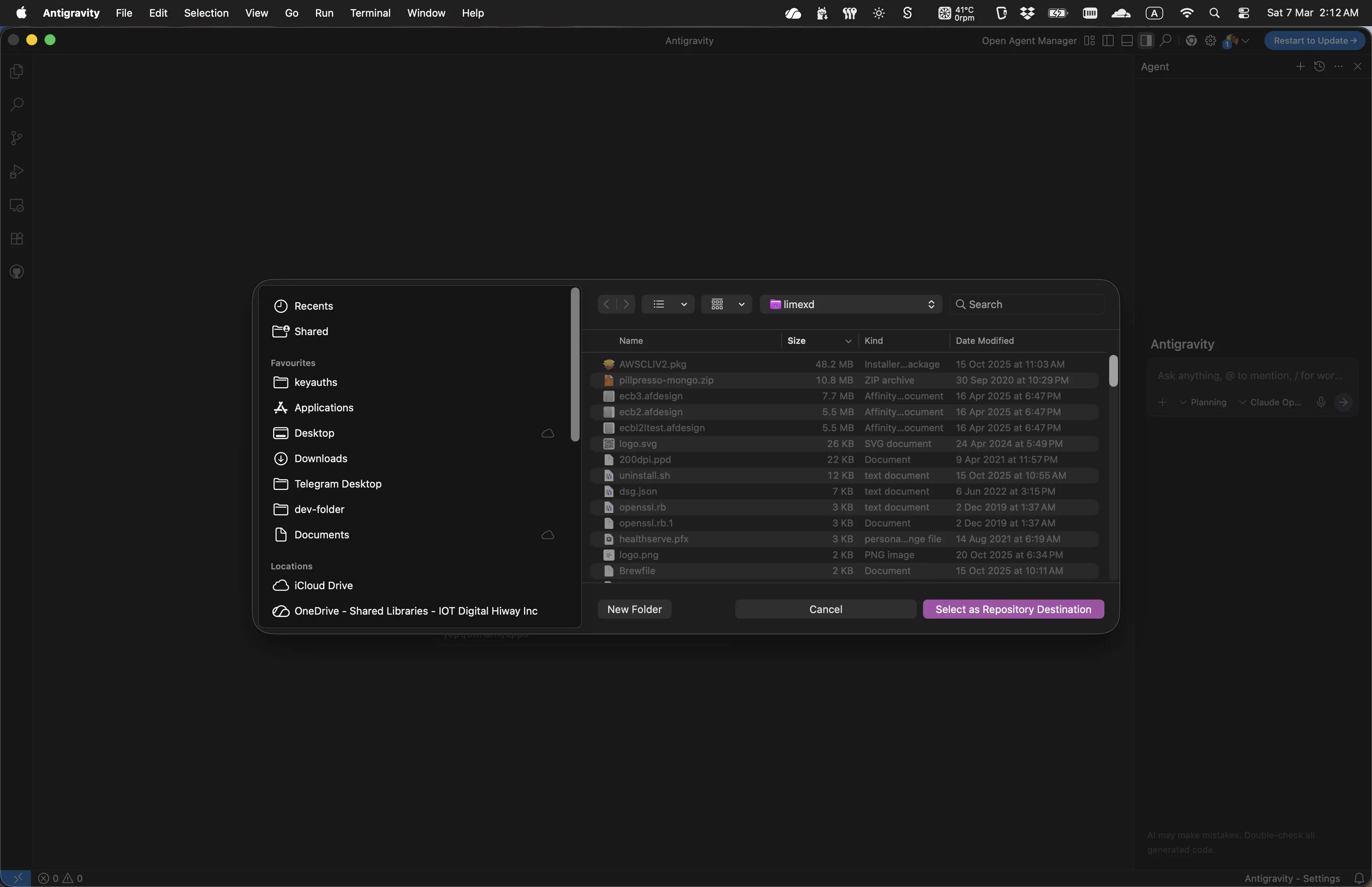This screenshot has height=887, width=1372.
Task: Click the file list vertical scrollbar
Action: (x=1113, y=371)
